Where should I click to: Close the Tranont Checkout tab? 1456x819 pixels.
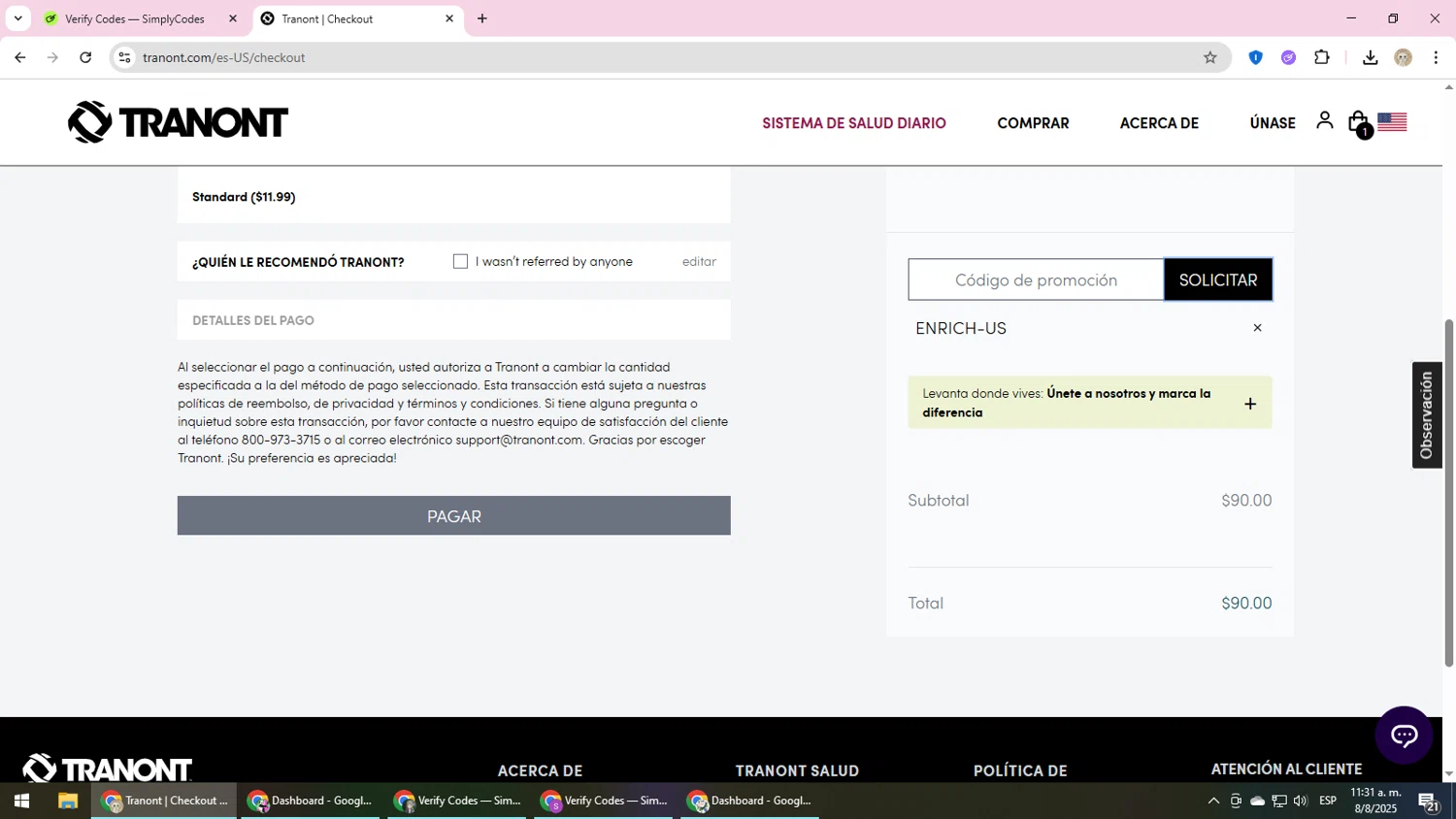click(x=449, y=18)
